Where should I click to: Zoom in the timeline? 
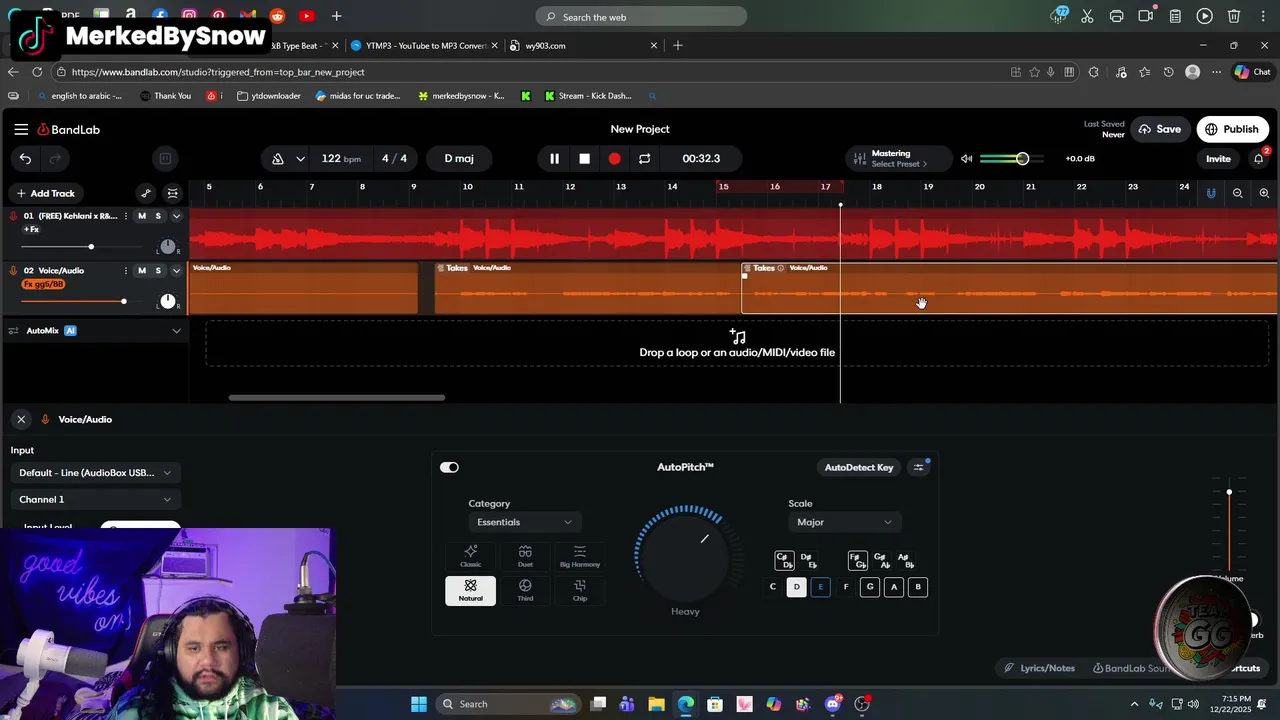coord(1264,193)
